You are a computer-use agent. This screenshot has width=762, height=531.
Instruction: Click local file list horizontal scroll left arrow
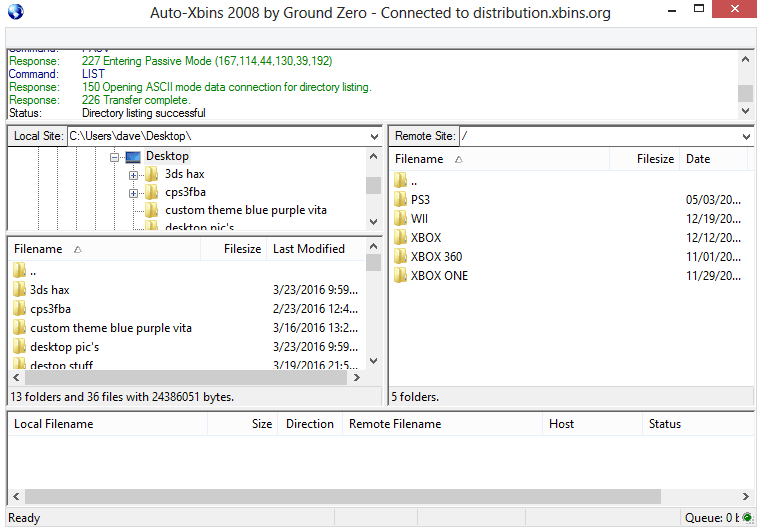(17, 377)
